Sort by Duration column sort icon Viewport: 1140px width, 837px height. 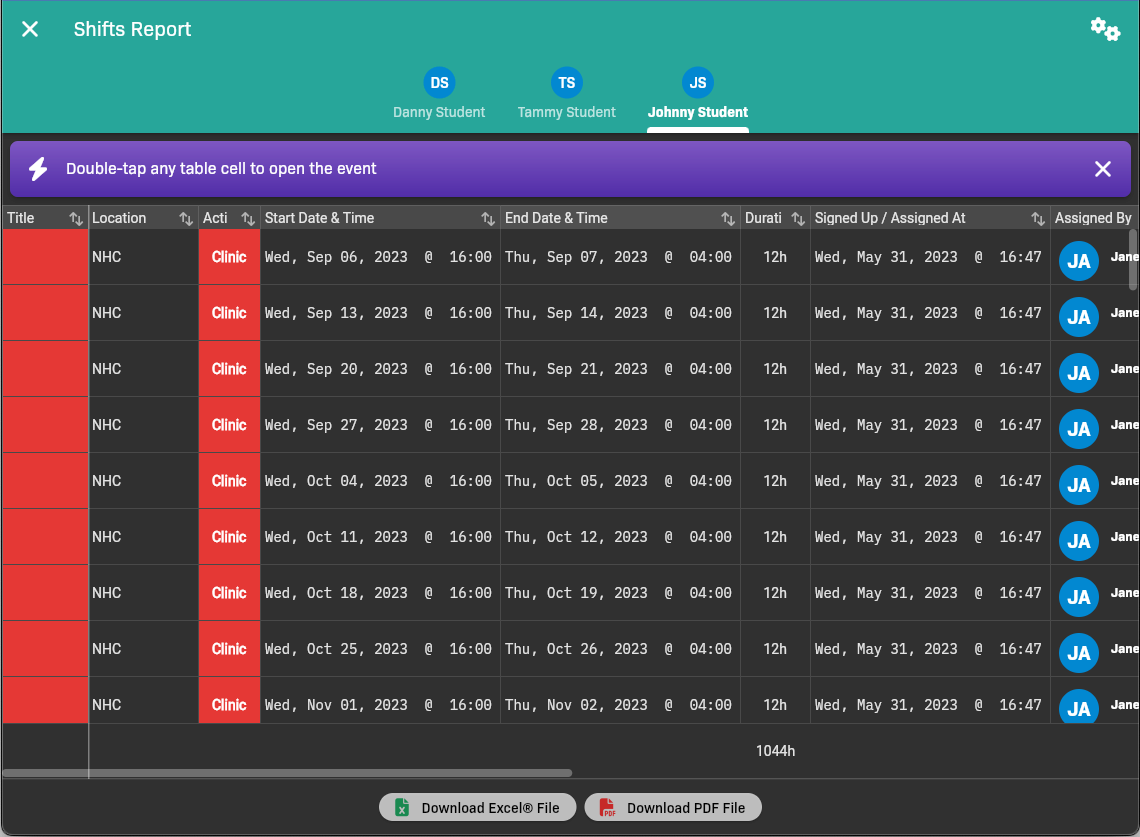[798, 218]
